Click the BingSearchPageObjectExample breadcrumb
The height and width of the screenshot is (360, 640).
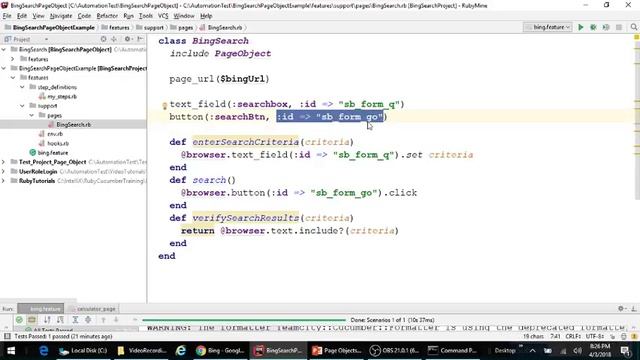[49, 28]
